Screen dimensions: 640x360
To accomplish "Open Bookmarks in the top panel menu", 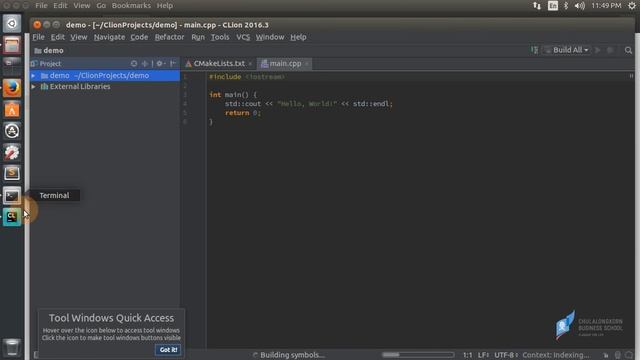I will 131,6.
